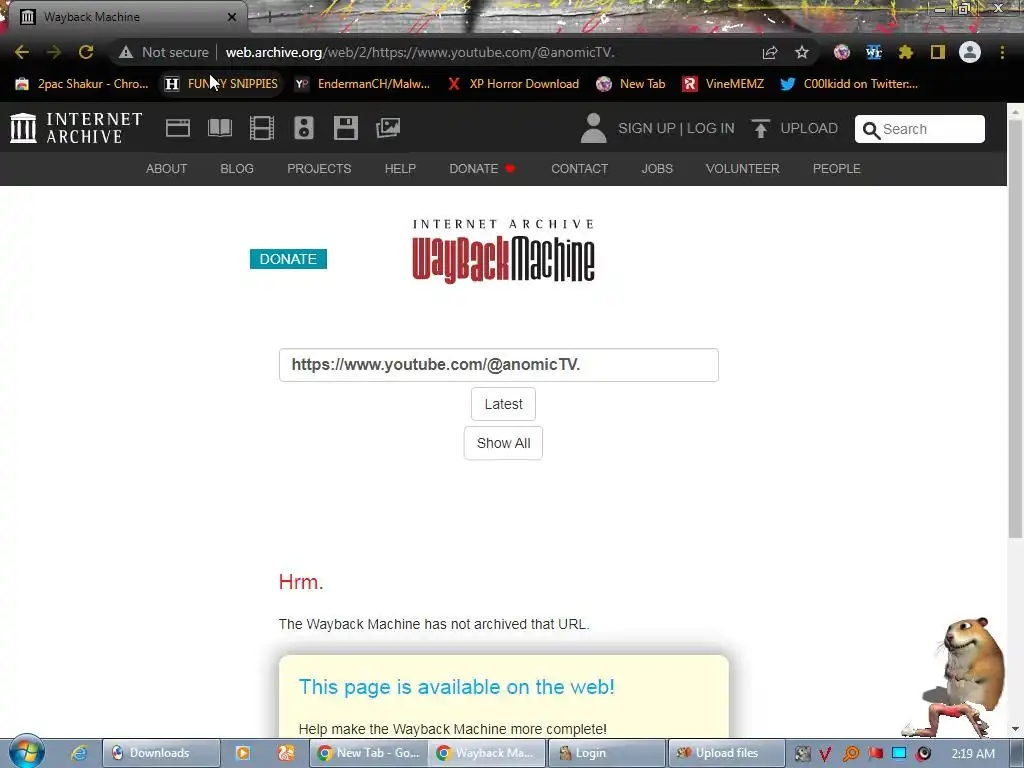The height and width of the screenshot is (768, 1024).
Task: Open the VineMEMZ bookmark
Action: point(723,84)
